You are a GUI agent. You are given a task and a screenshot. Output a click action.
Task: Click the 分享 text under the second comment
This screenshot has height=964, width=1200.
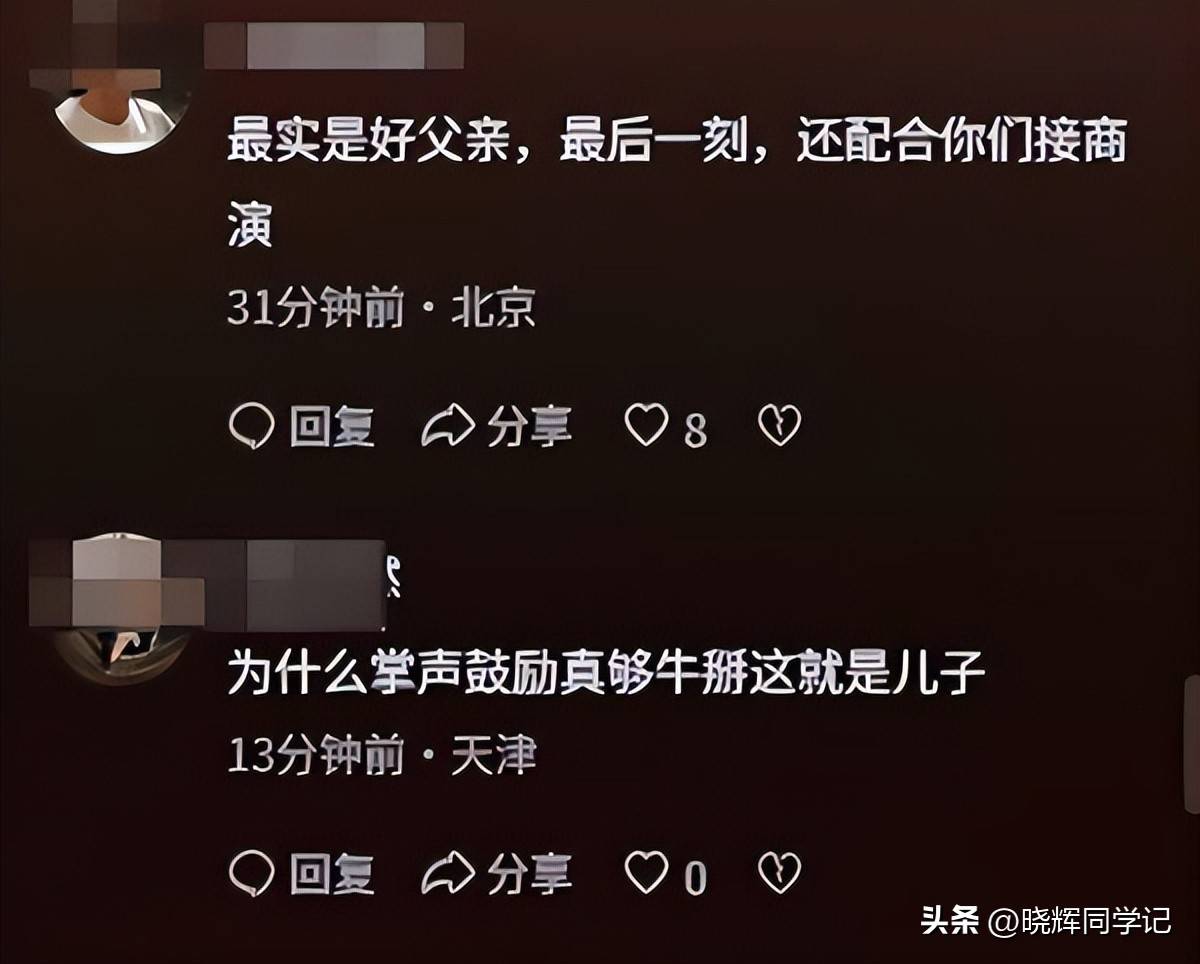[530, 875]
